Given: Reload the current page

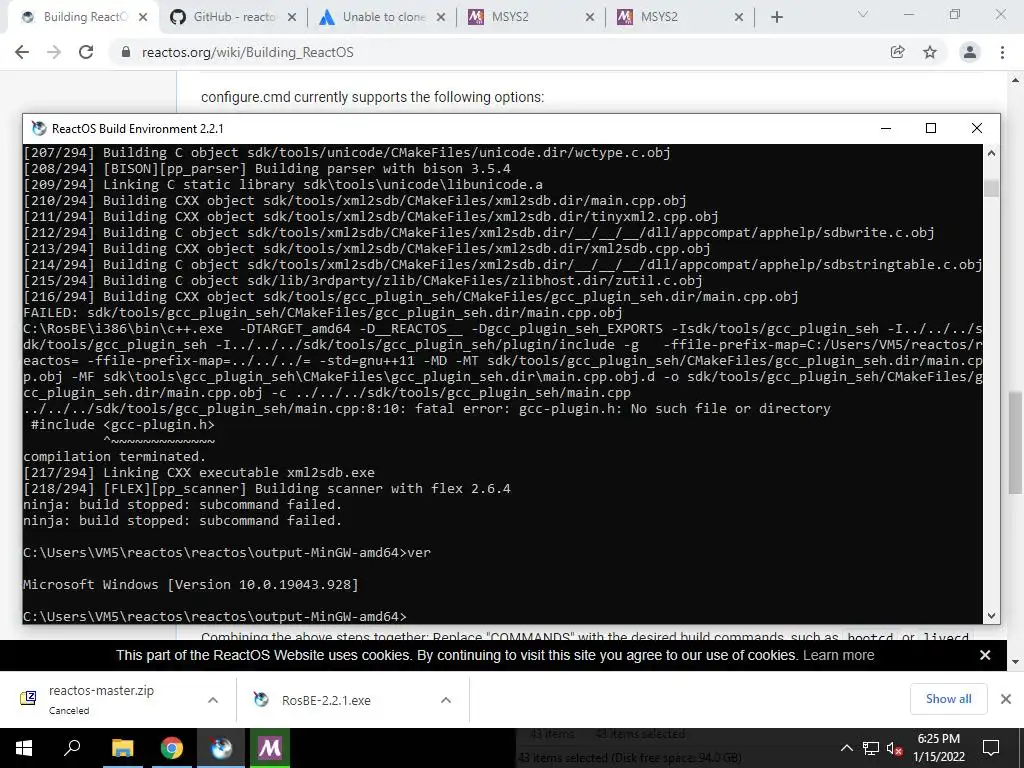Looking at the screenshot, I should tap(86, 52).
